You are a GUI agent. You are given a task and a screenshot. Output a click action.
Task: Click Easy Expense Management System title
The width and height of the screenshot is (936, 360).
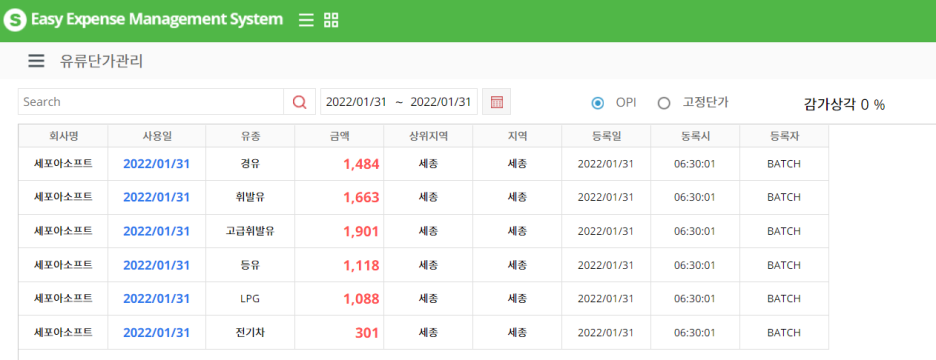point(157,19)
